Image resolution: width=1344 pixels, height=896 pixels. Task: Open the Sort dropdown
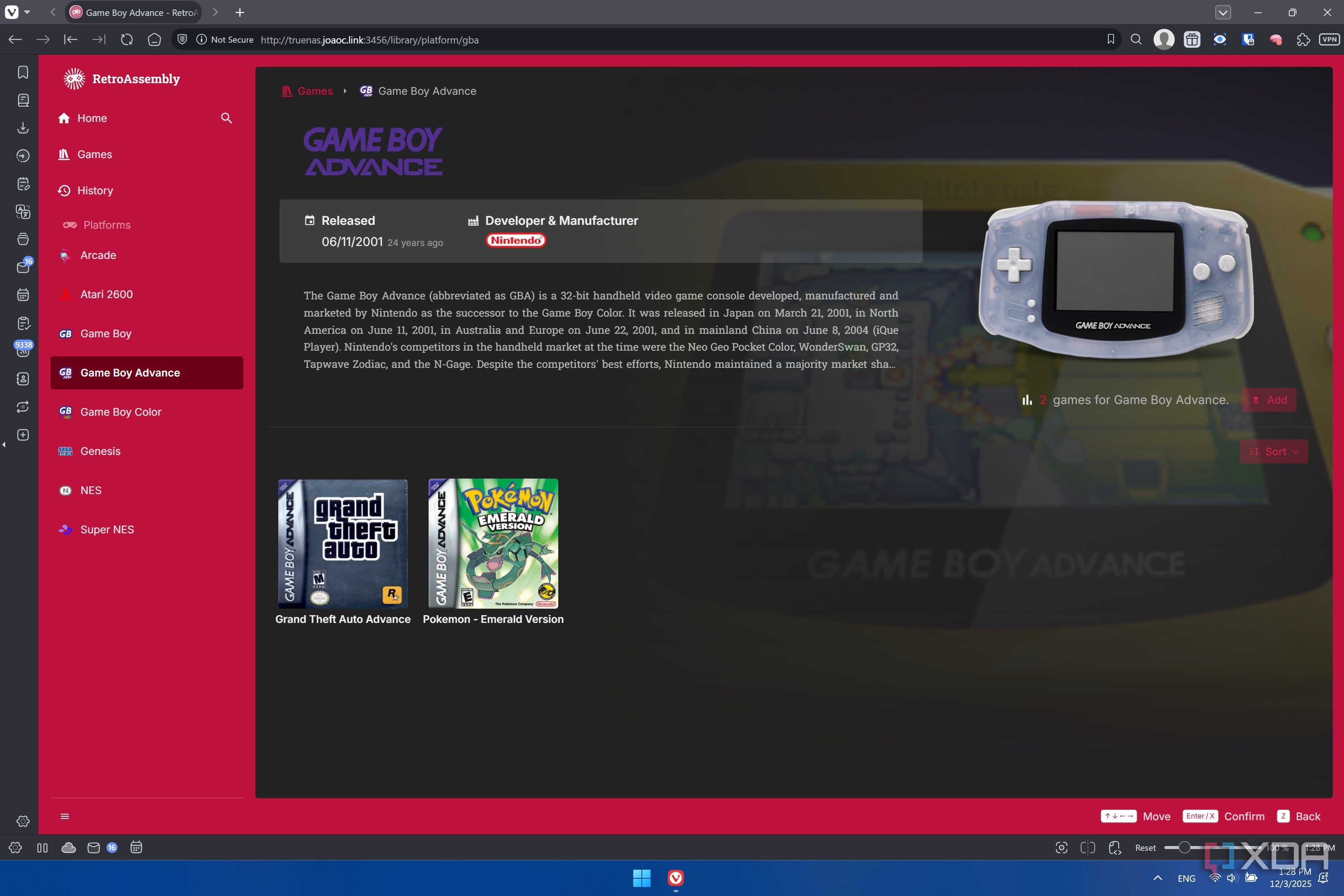(x=1274, y=451)
